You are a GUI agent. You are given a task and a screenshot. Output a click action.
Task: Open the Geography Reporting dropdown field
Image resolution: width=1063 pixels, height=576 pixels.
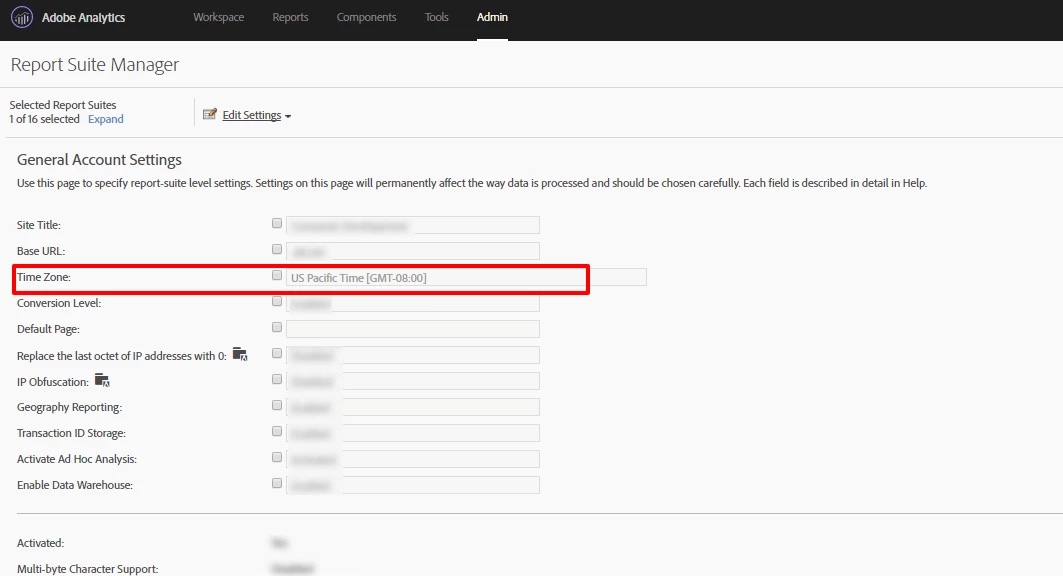point(413,407)
